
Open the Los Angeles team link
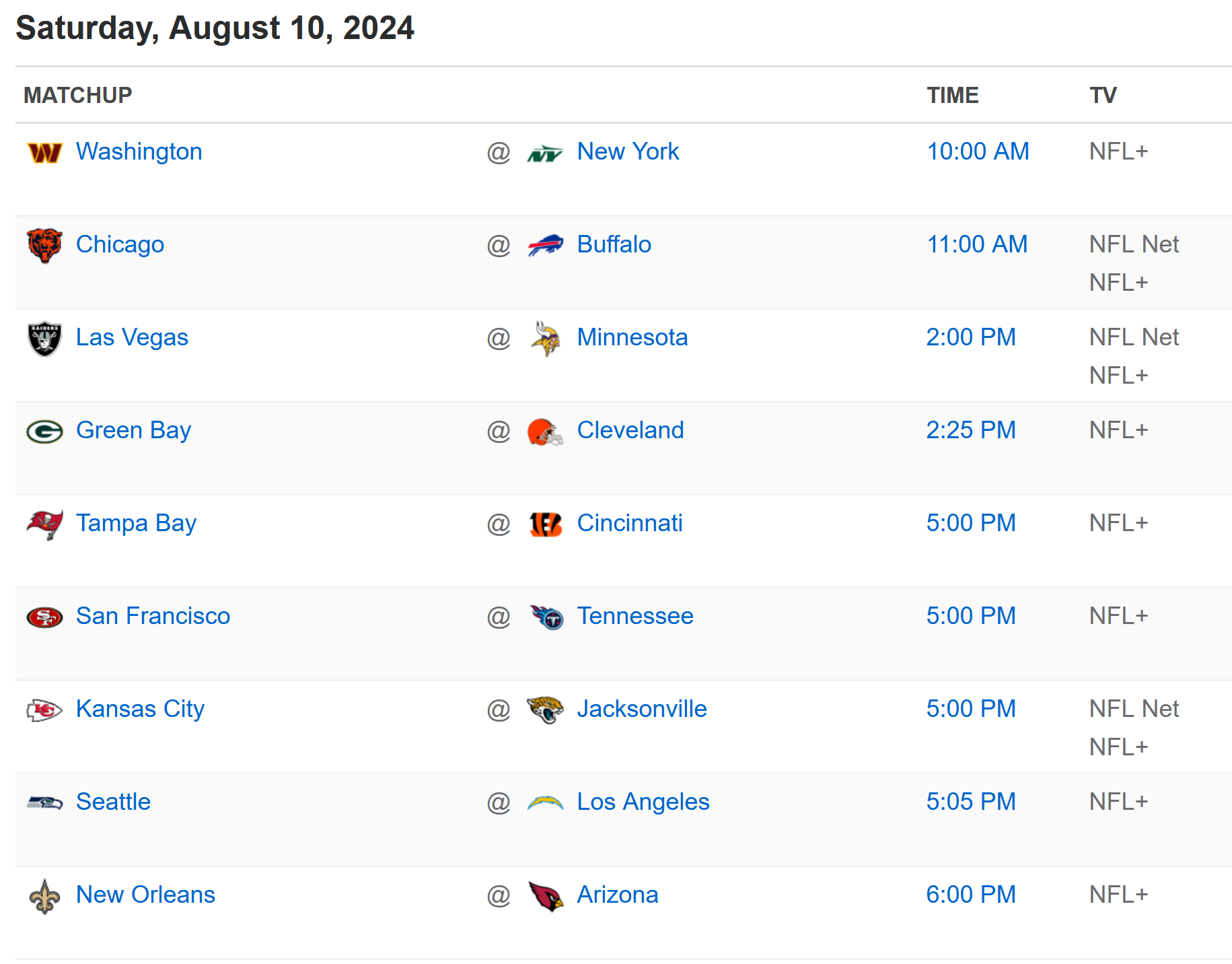tap(643, 802)
